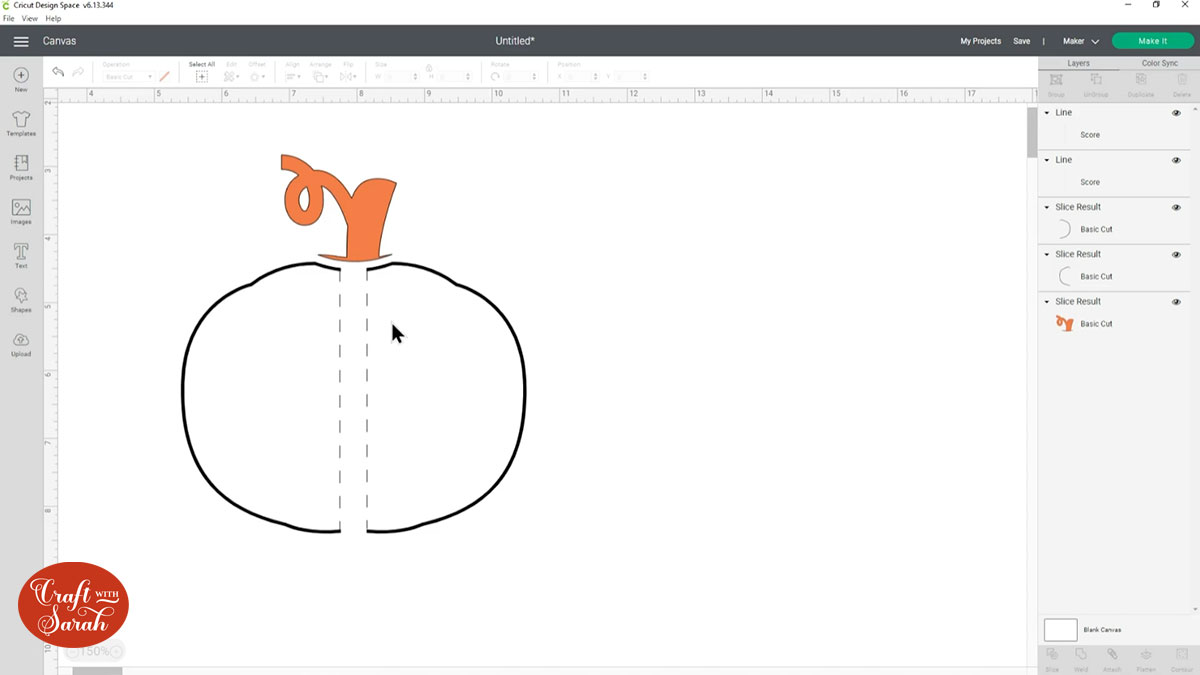
Task: Hide the second Line layer
Action: coord(1176,160)
